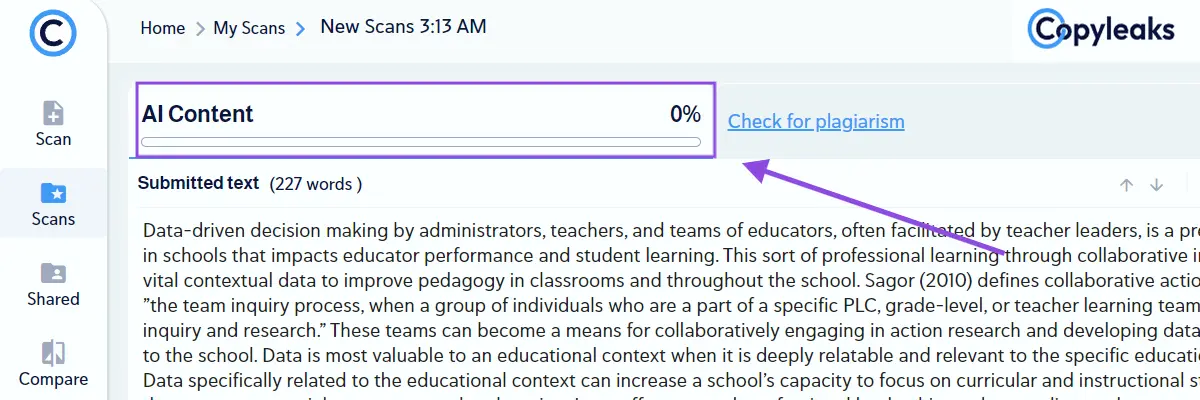Click the chevron after Home breadcrumb
Image resolution: width=1200 pixels, height=400 pixels.
pyautogui.click(x=200, y=29)
